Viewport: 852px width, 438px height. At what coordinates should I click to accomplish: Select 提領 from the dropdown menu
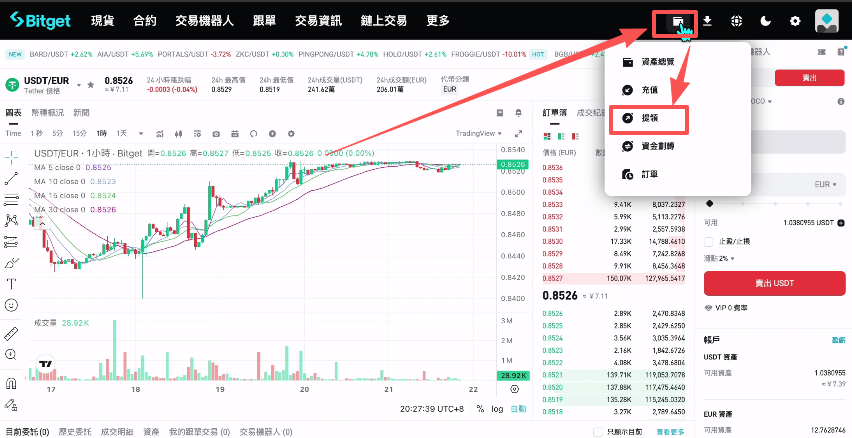tap(650, 118)
